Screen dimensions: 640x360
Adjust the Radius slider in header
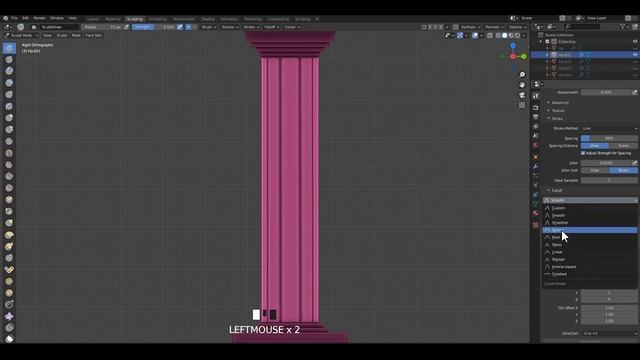click(x=102, y=27)
